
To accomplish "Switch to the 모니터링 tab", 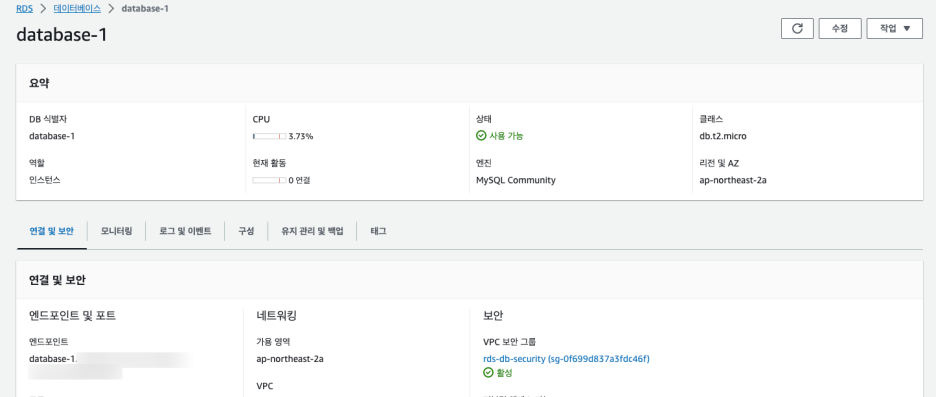I will click(116, 231).
